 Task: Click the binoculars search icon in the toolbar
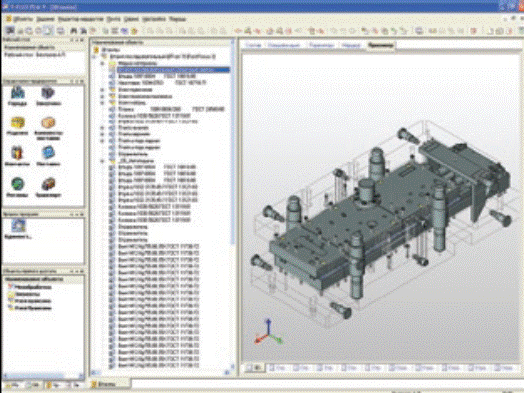pos(73,31)
